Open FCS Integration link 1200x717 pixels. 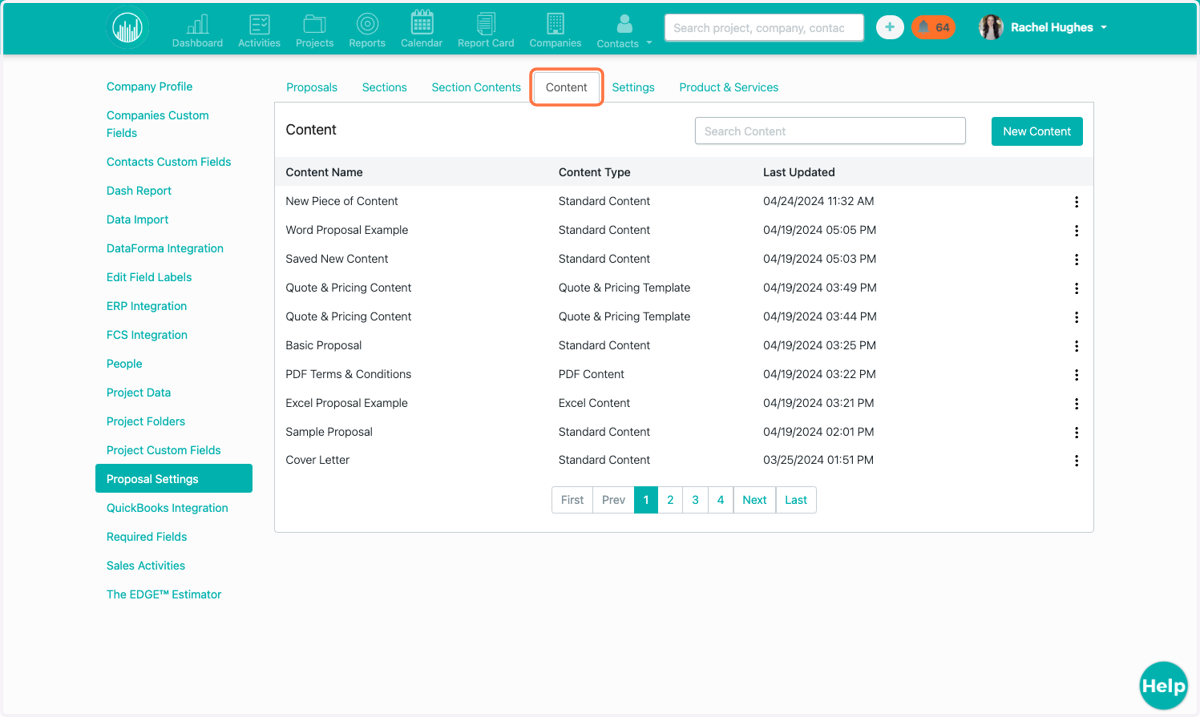[x=147, y=335]
